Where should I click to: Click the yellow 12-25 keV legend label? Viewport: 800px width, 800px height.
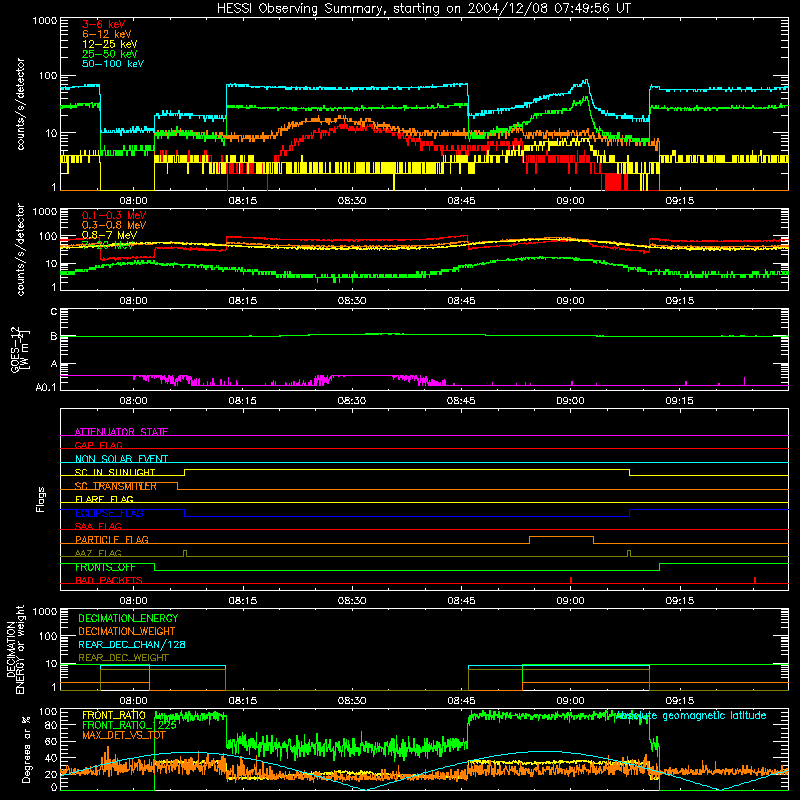110,44
